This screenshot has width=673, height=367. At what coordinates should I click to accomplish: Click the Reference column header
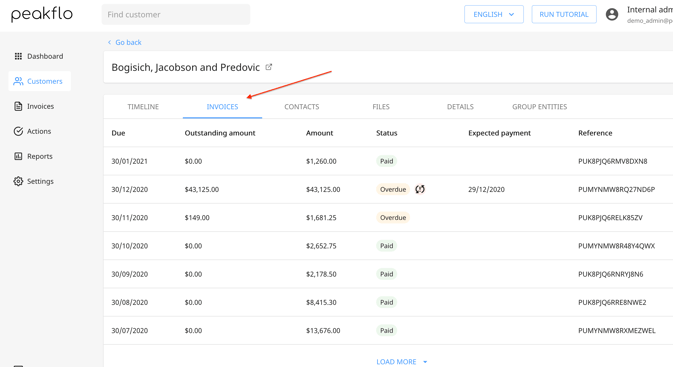[x=595, y=133]
